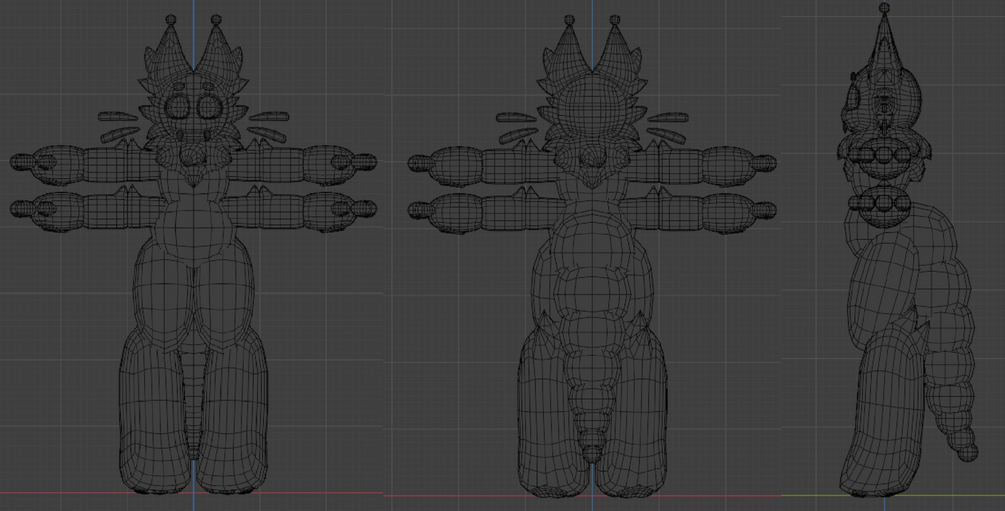Select the front-view character's left eye mesh

[x=177, y=106]
